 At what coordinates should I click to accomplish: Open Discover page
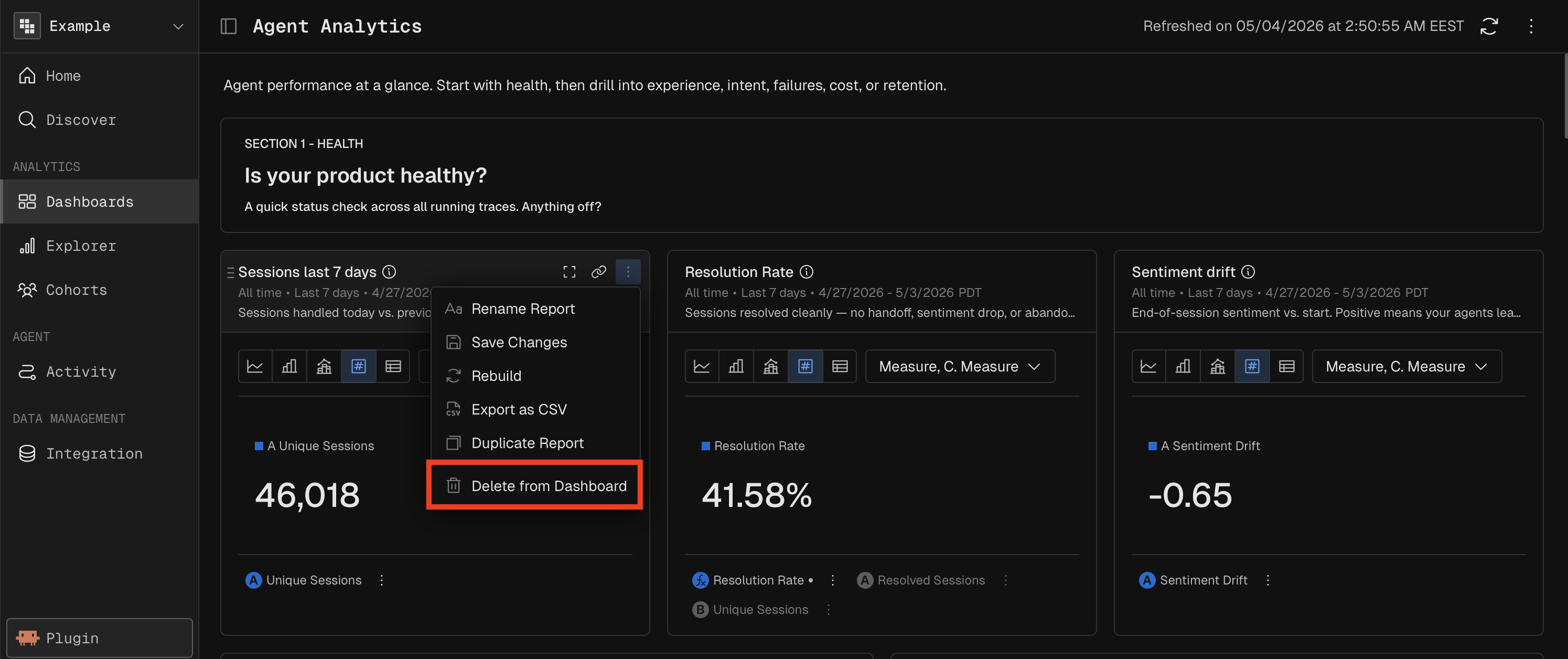point(99,120)
